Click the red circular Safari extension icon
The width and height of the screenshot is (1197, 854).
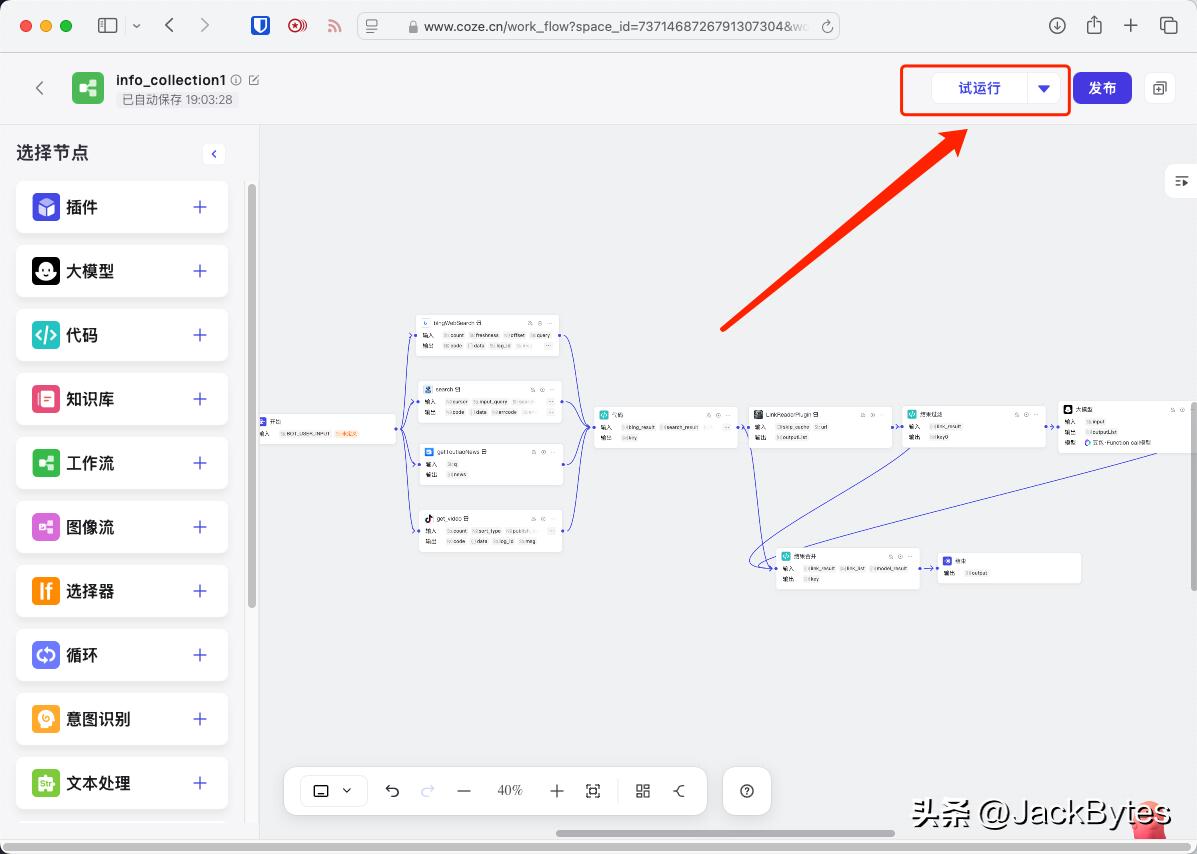click(x=297, y=26)
